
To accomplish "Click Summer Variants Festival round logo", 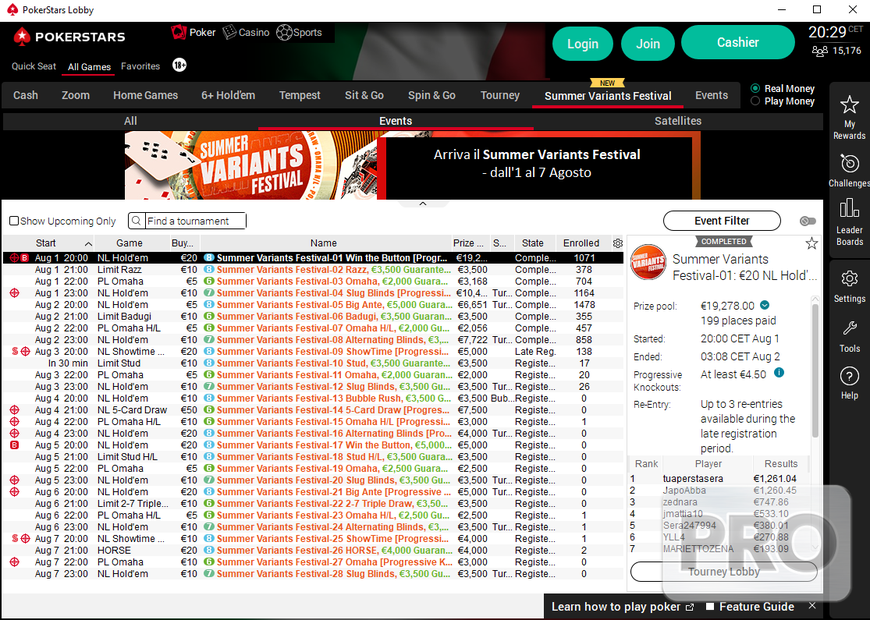I will 648,262.
